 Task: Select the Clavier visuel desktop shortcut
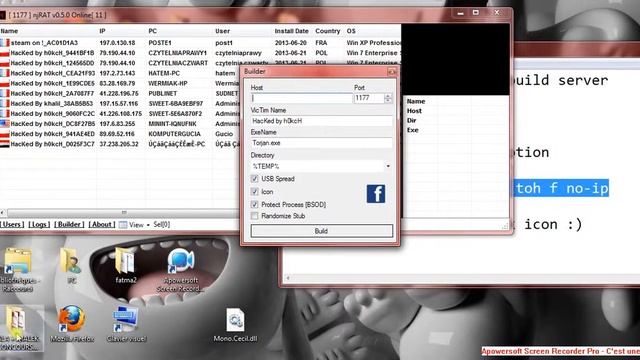(x=126, y=323)
